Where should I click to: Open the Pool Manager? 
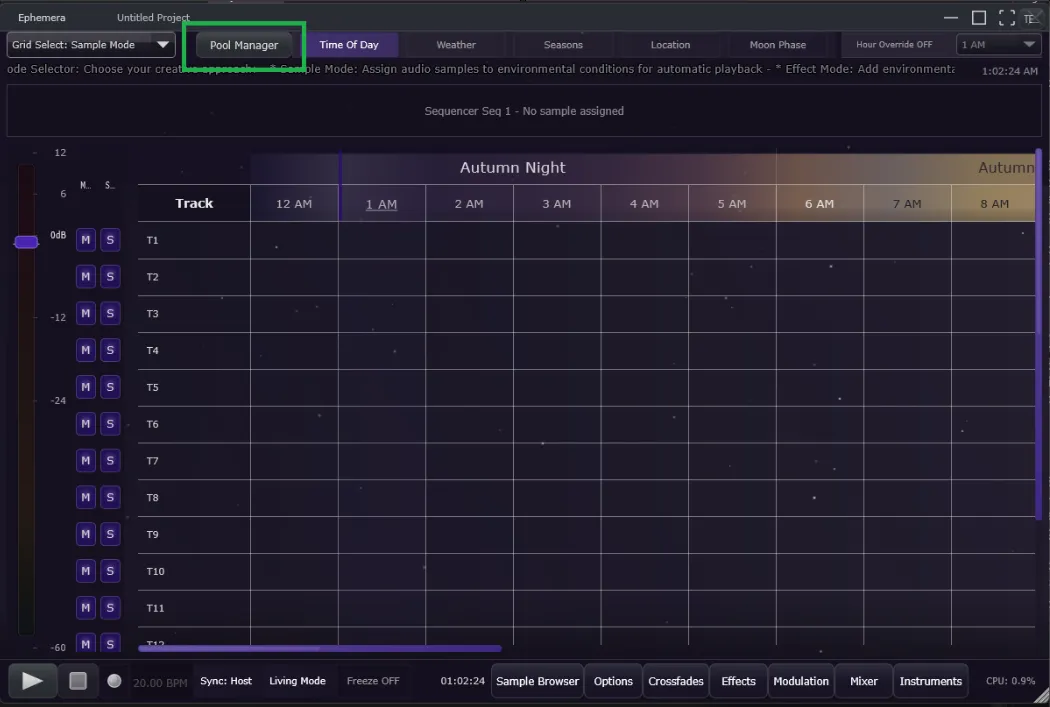coord(244,44)
